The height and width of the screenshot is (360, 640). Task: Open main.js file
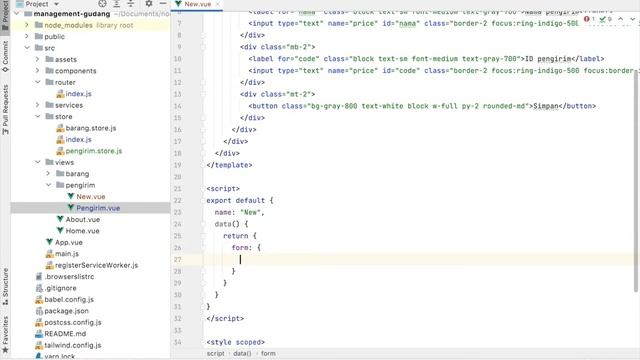tap(67, 253)
